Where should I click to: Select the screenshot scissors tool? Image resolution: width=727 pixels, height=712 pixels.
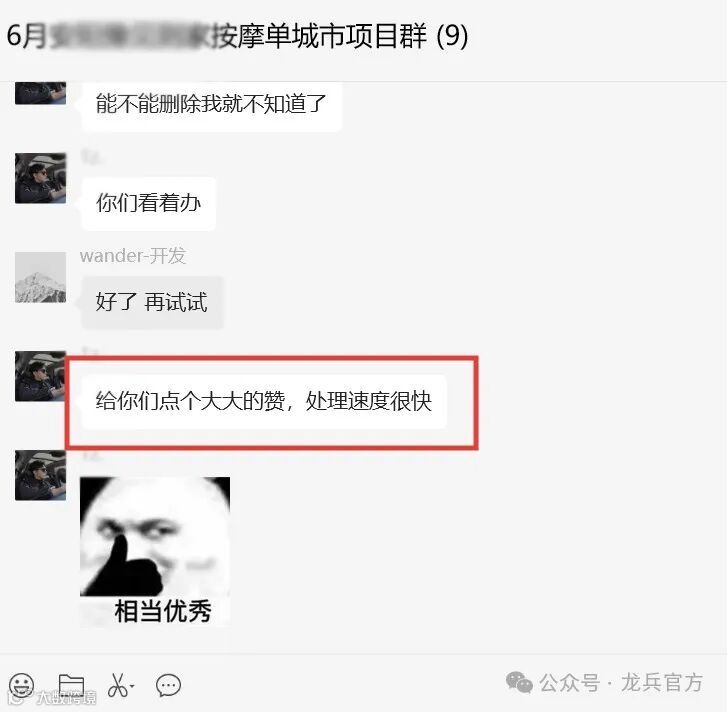point(118,685)
